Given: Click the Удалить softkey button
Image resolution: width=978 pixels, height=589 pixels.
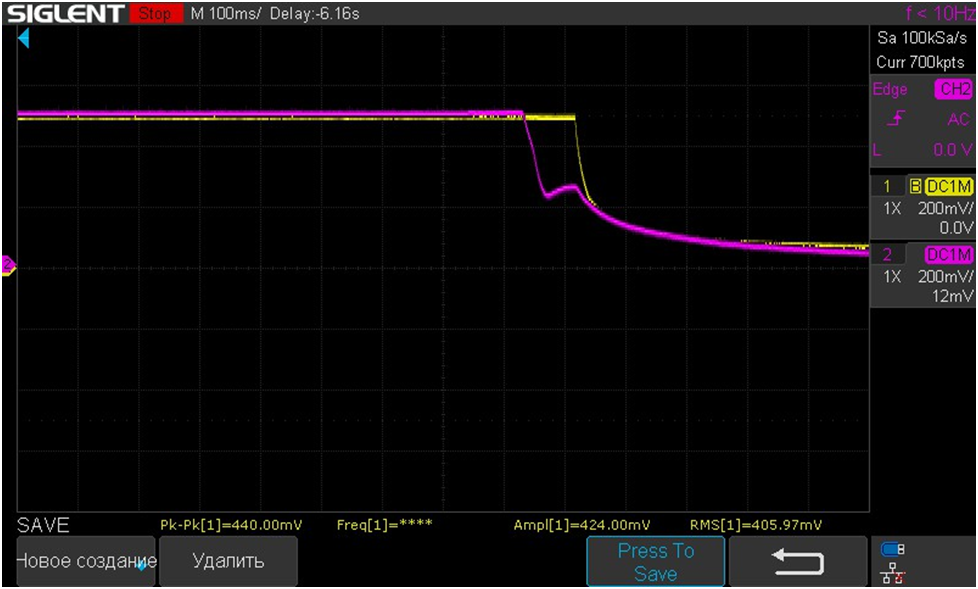Looking at the screenshot, I should (x=228, y=561).
